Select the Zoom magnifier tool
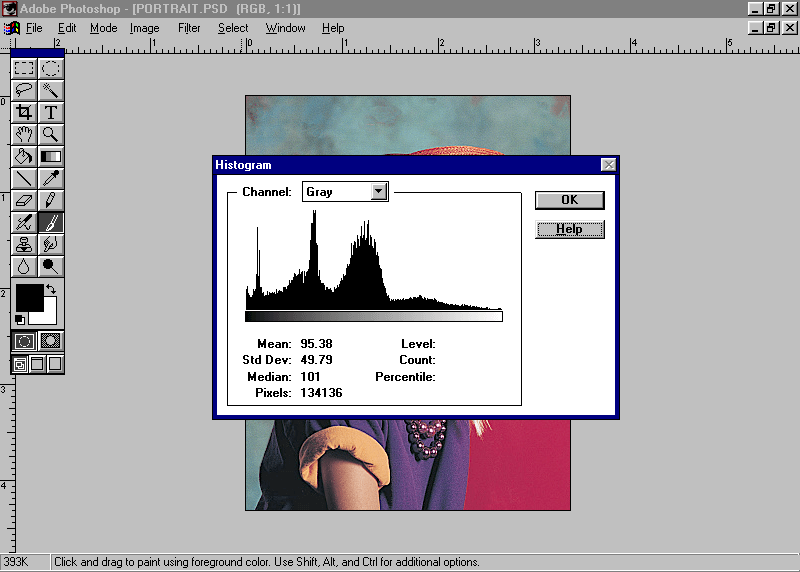Screen dimensions: 800x572 51,134
